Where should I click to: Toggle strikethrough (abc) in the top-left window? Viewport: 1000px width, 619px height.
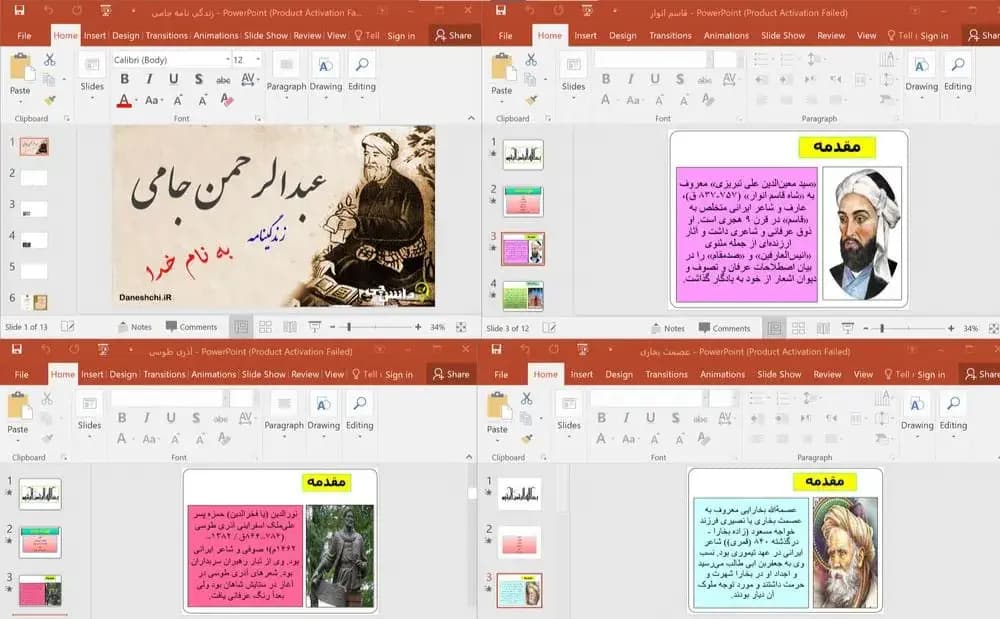point(223,80)
